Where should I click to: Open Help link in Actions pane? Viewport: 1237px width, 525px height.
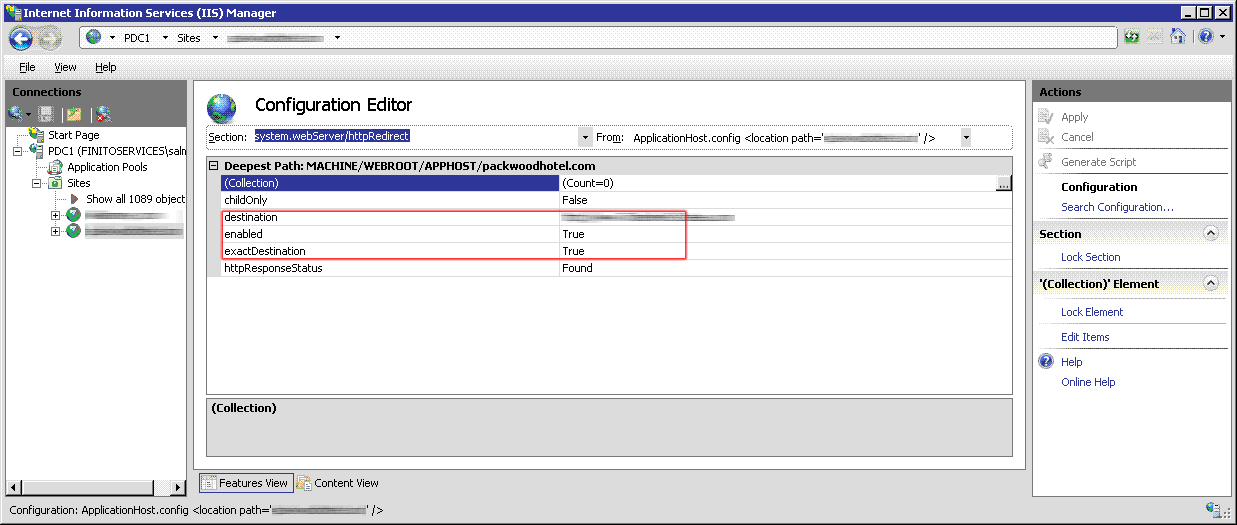pos(1072,362)
